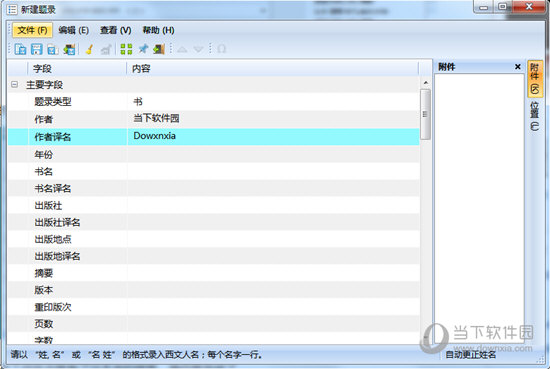Maximize the 新建题录 window
This screenshot has width=550, height=369.
(503, 7)
